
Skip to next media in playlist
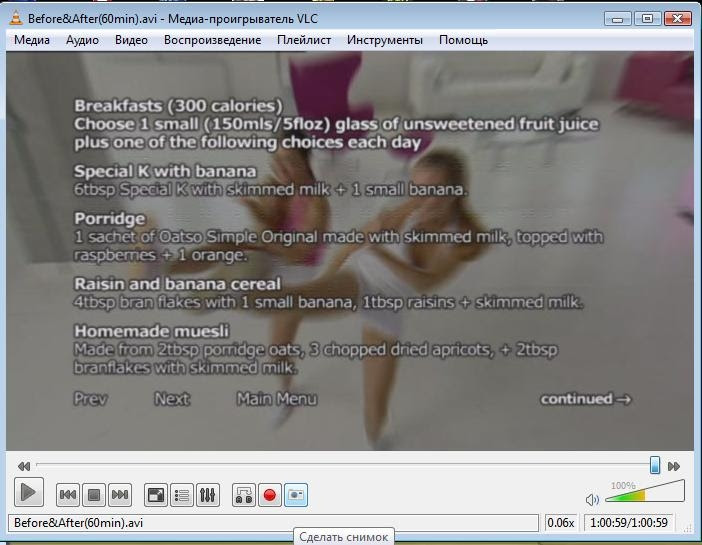120,495
